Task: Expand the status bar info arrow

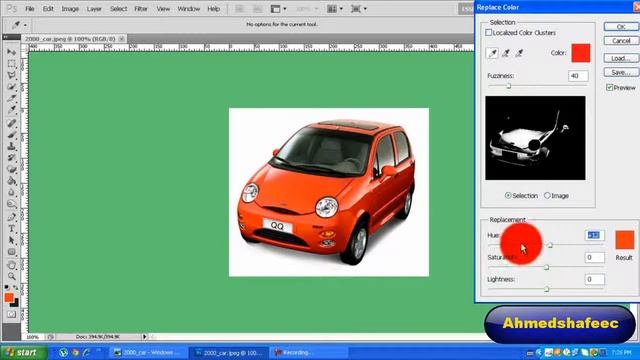Action: pyautogui.click(x=144, y=337)
